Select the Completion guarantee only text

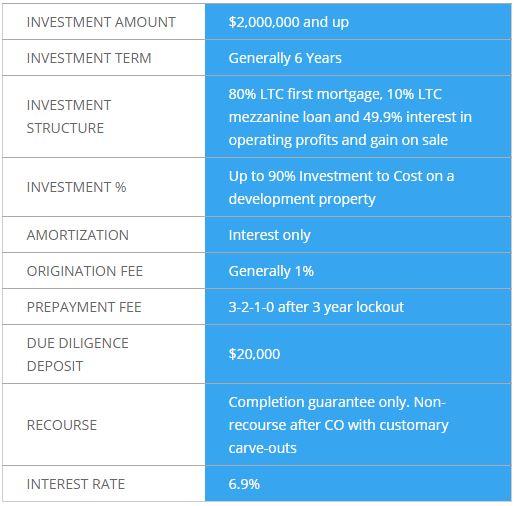318,402
